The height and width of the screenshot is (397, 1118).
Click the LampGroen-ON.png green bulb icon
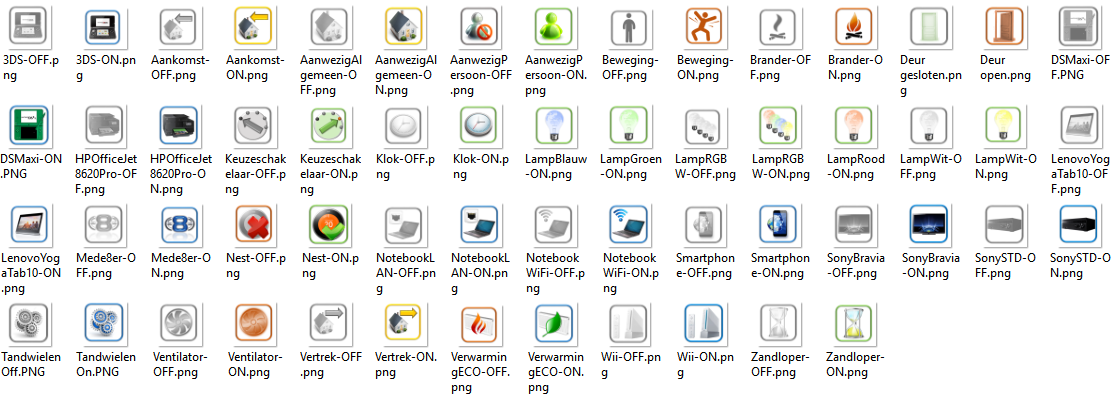628,125
